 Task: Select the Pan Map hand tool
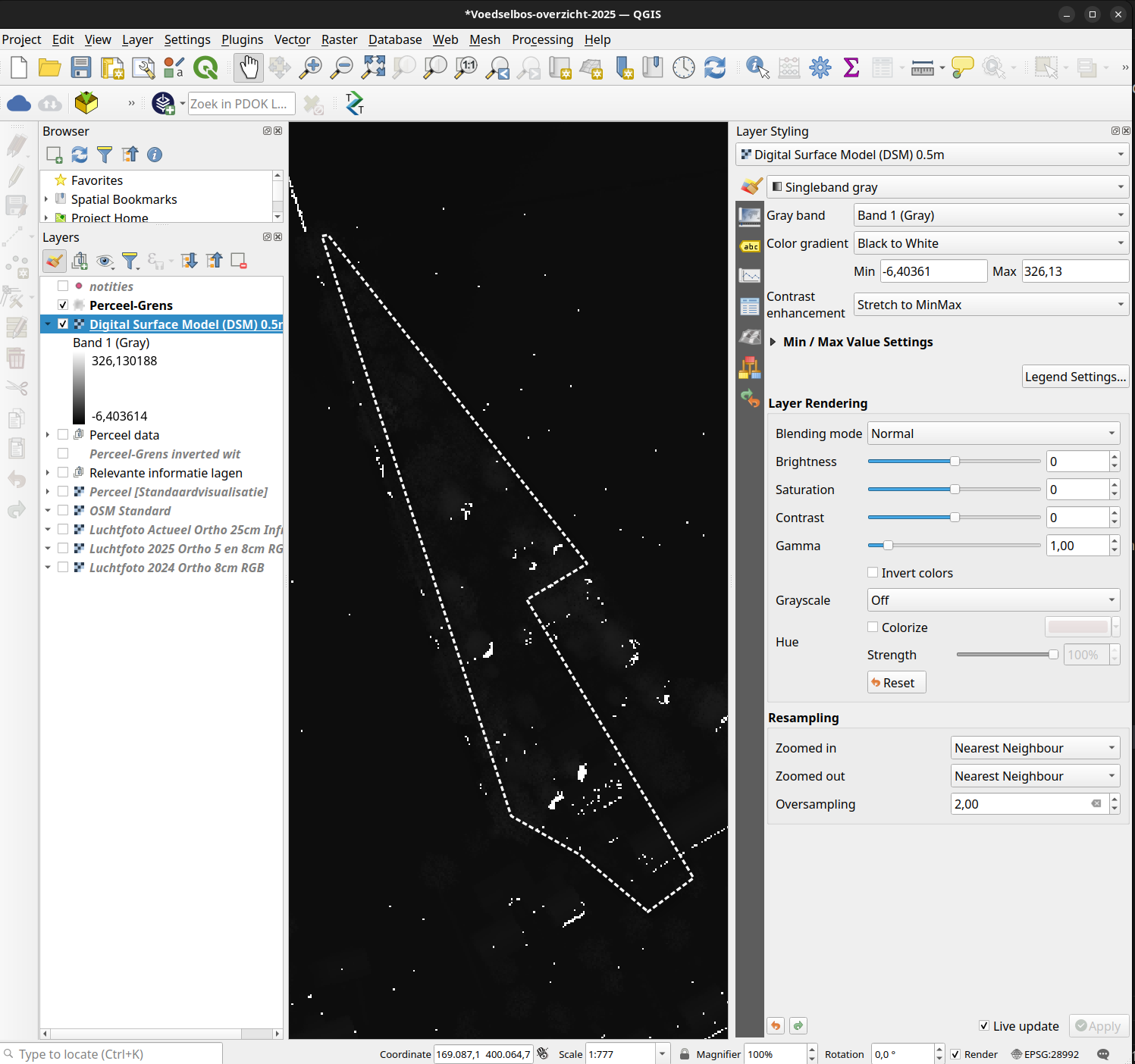coord(249,67)
